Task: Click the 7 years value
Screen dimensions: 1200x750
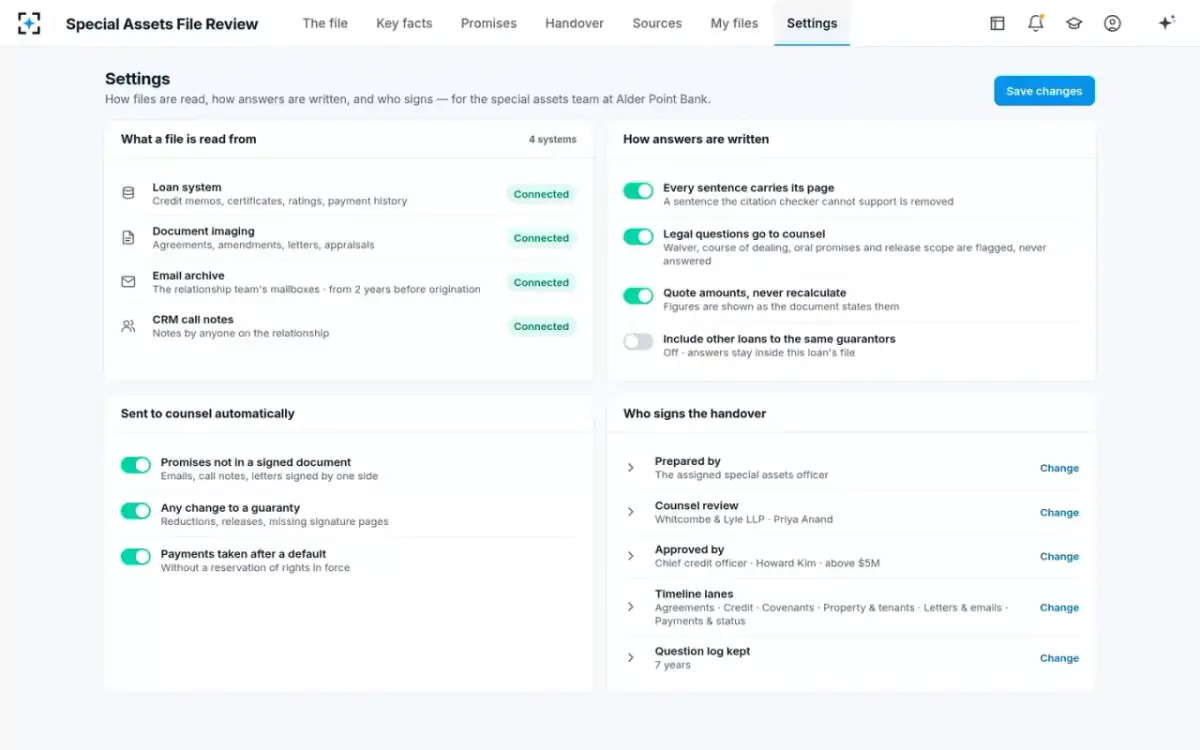Action: (x=673, y=665)
